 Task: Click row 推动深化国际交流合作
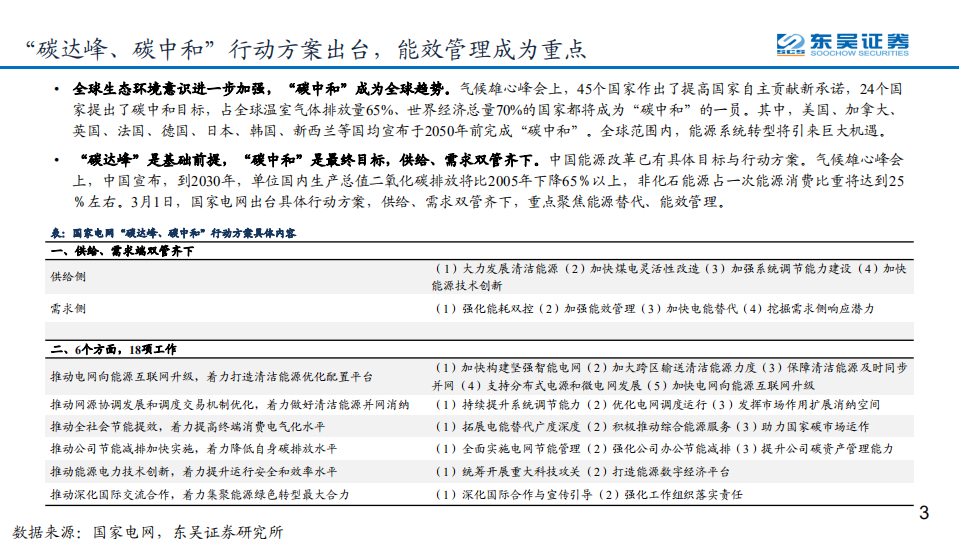pyautogui.click(x=480, y=495)
